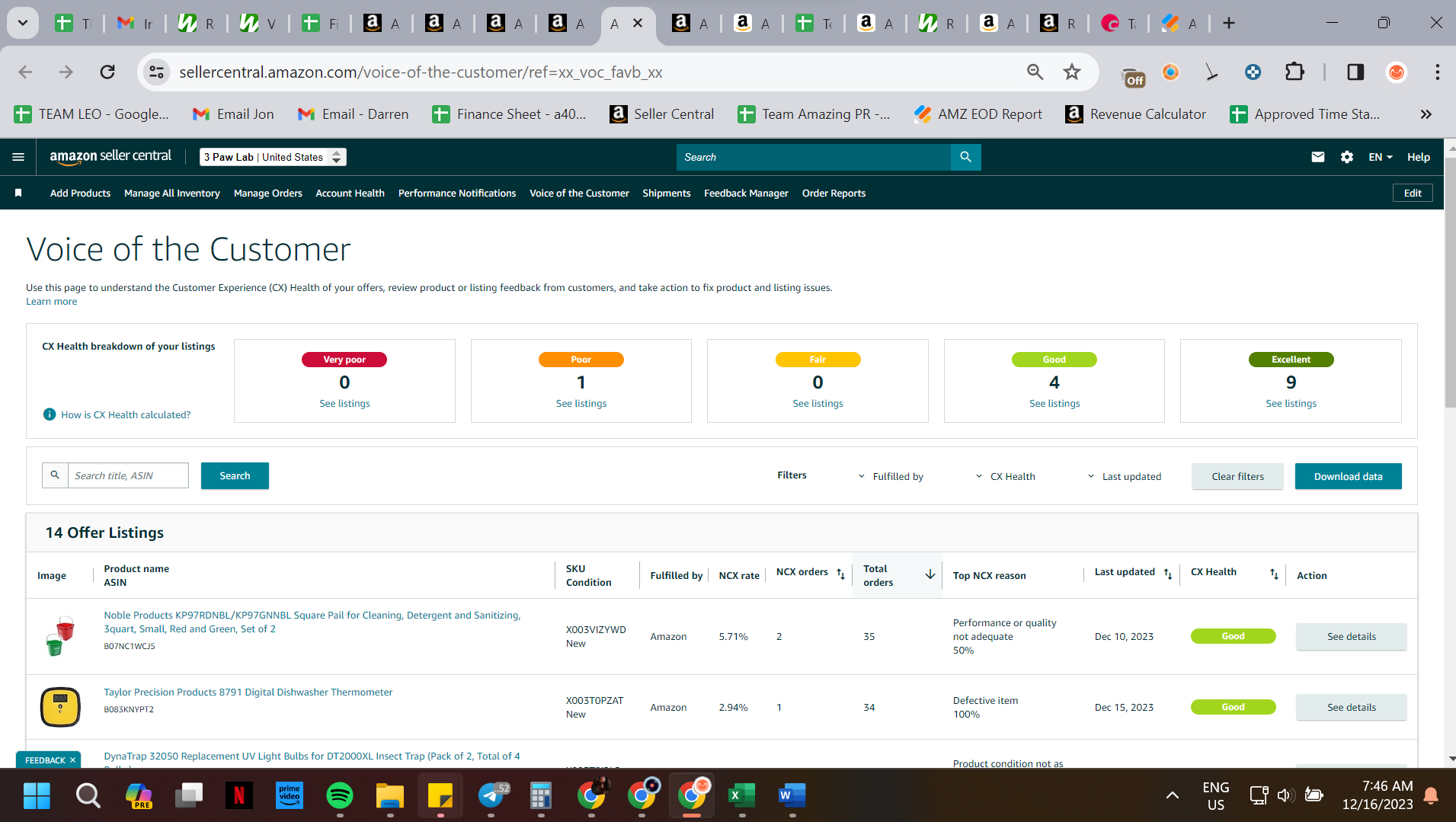Image resolution: width=1456 pixels, height=822 pixels.
Task: Close the FEEDBACK tab widget
Action: [x=73, y=760]
